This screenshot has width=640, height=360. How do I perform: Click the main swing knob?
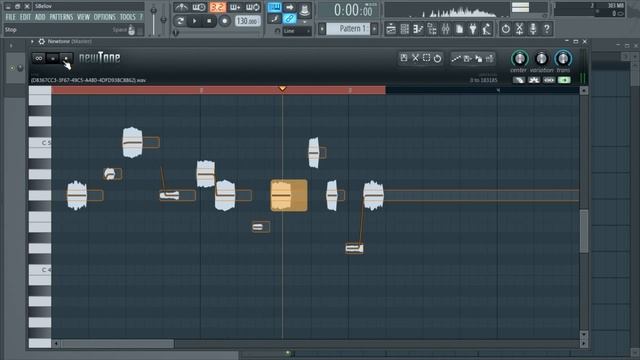coord(176,33)
